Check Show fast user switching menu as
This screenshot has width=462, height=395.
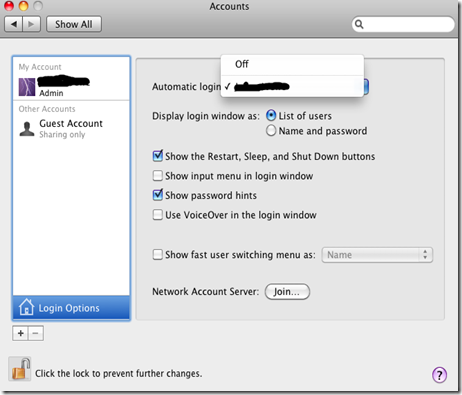pyautogui.click(x=158, y=255)
